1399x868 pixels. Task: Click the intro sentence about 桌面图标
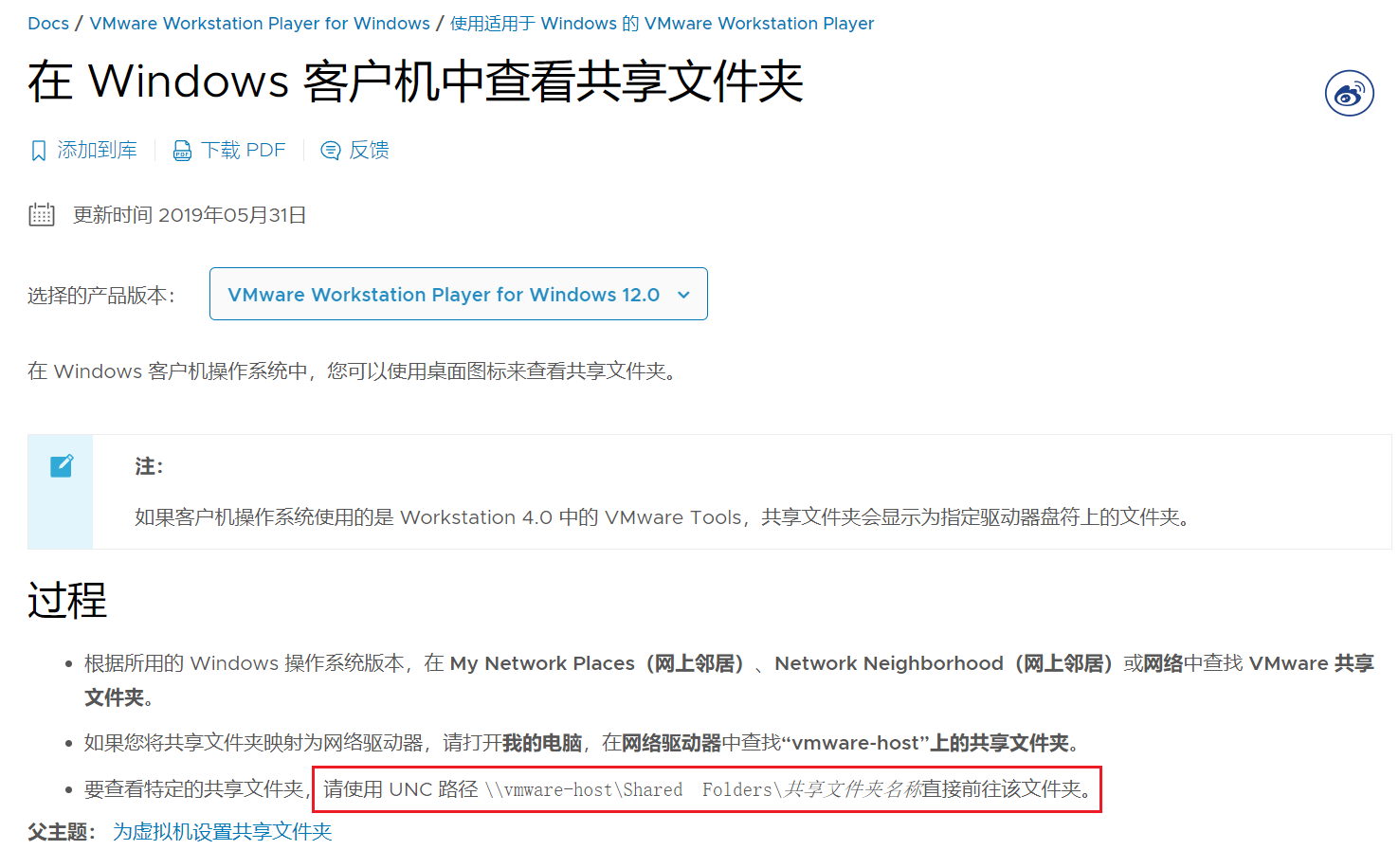(x=354, y=371)
